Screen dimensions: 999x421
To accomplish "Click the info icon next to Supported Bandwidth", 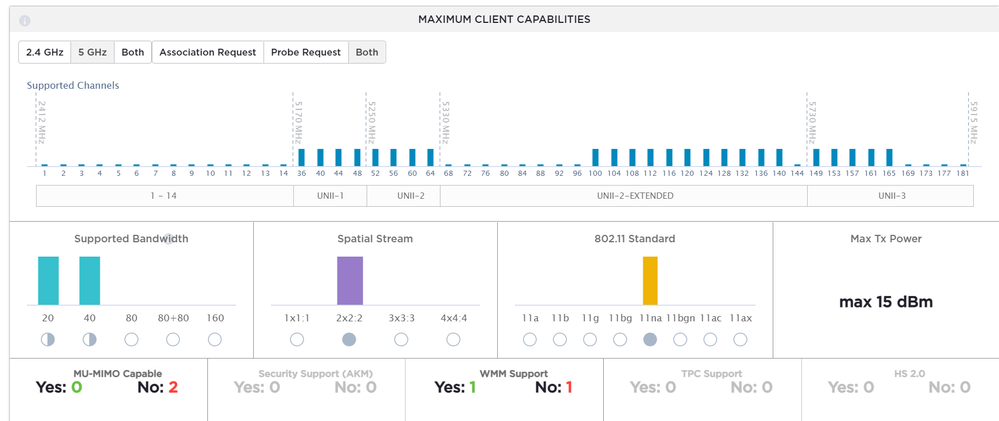I will [x=168, y=239].
